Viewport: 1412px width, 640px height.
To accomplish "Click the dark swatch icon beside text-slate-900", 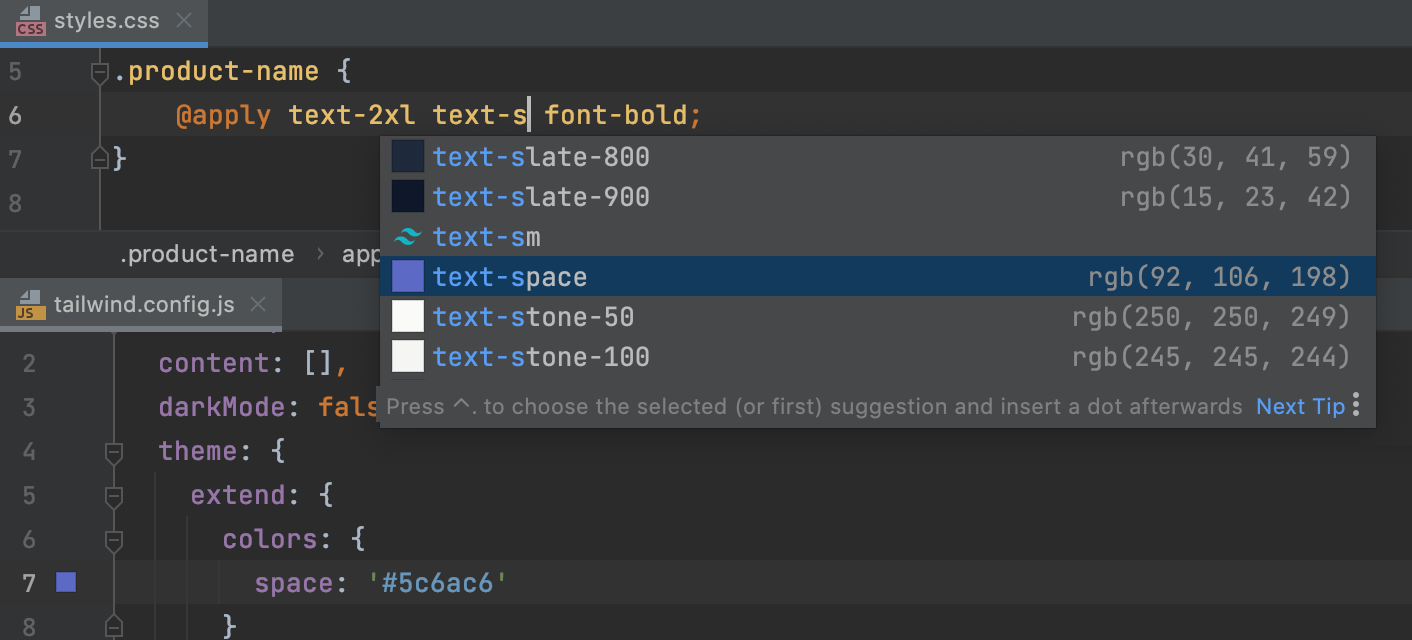I will coord(408,196).
